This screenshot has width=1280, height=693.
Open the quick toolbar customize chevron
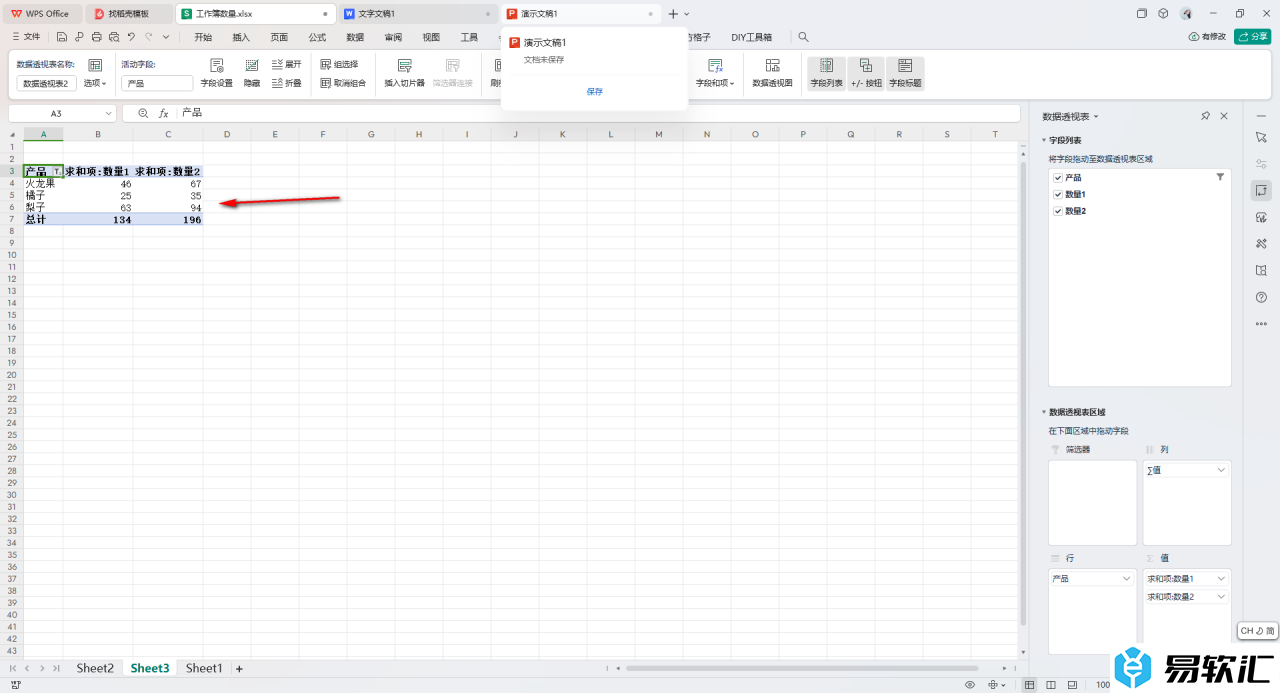(x=166, y=37)
